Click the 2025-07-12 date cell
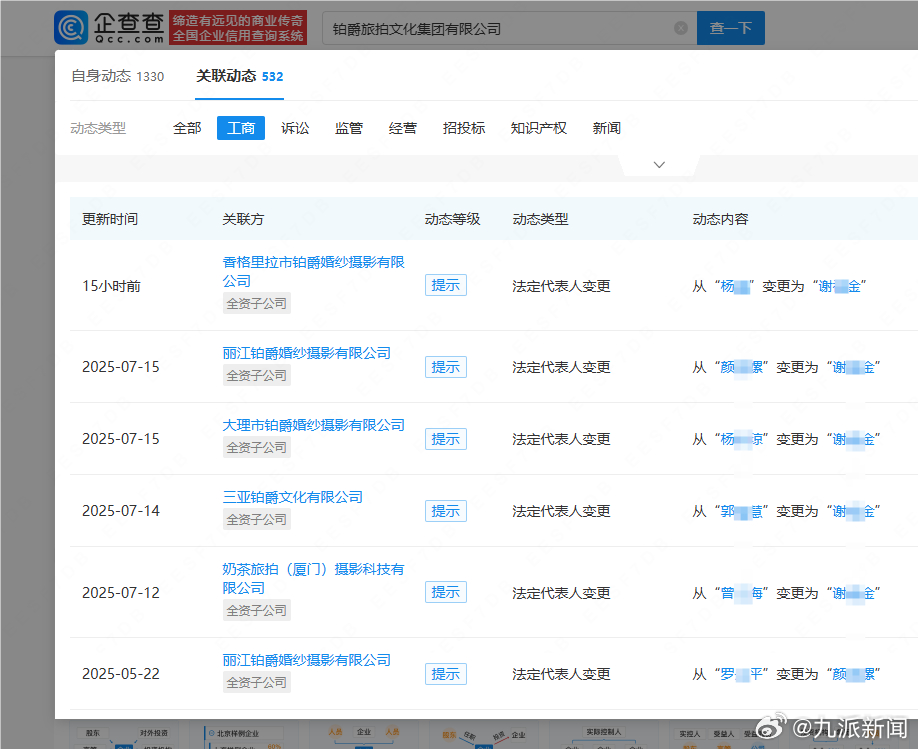 [x=121, y=593]
